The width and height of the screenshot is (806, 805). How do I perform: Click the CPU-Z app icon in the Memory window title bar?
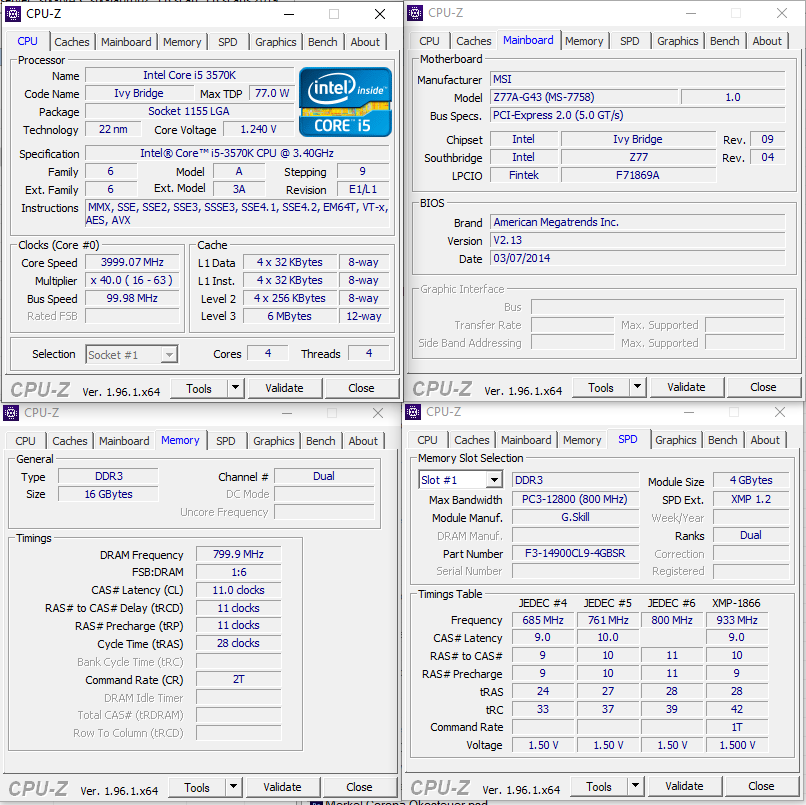point(11,413)
